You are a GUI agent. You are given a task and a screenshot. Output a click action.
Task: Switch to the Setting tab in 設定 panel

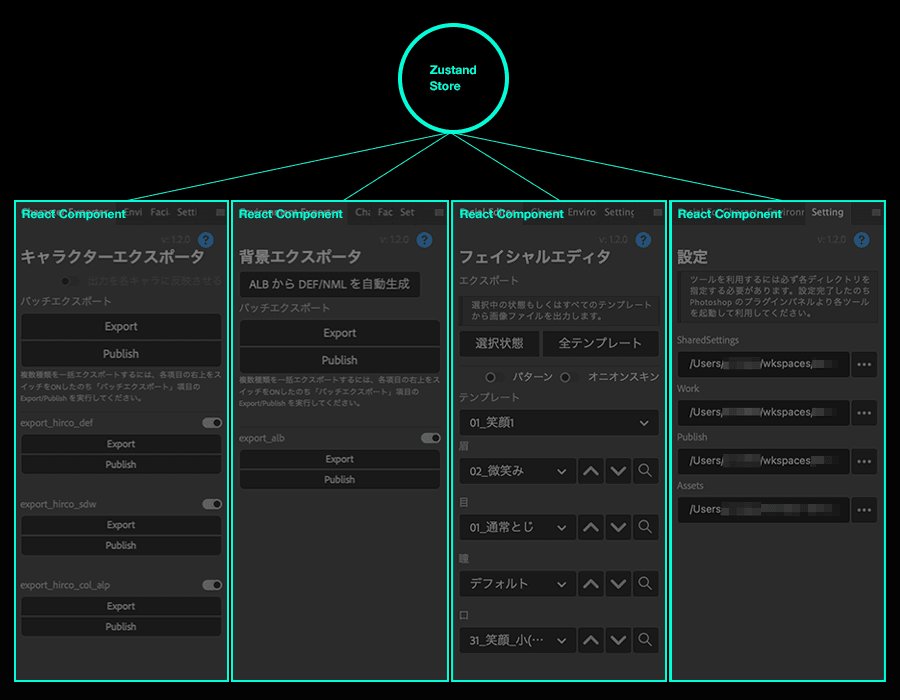827,213
